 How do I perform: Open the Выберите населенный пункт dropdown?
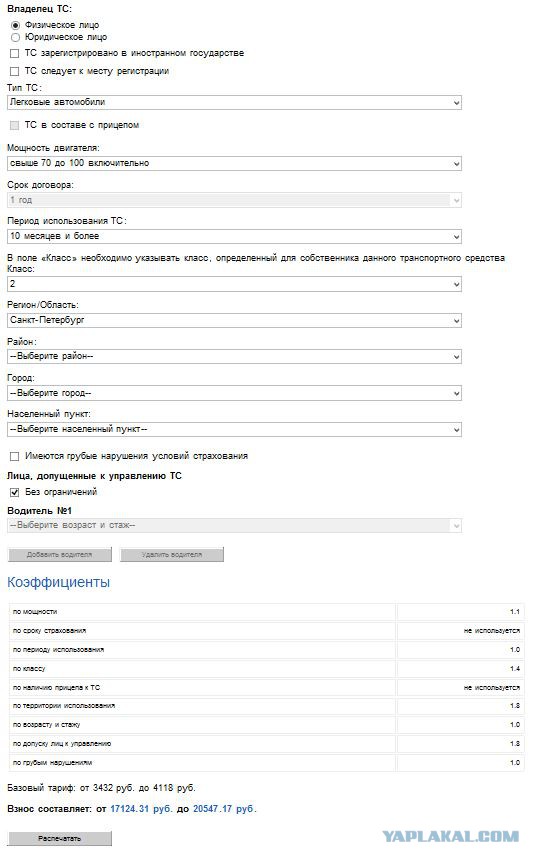234,429
